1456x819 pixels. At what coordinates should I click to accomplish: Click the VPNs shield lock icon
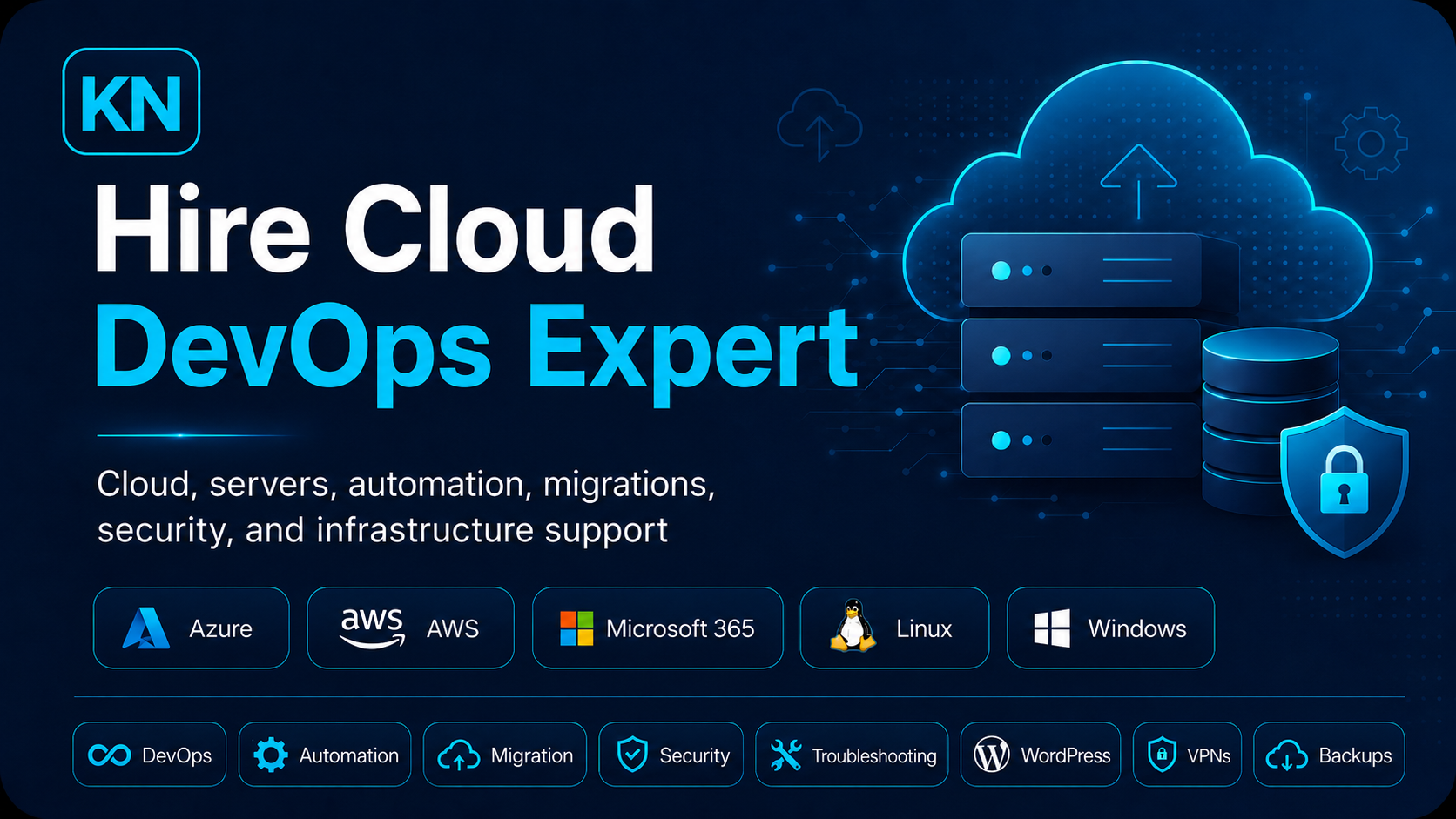1162,755
